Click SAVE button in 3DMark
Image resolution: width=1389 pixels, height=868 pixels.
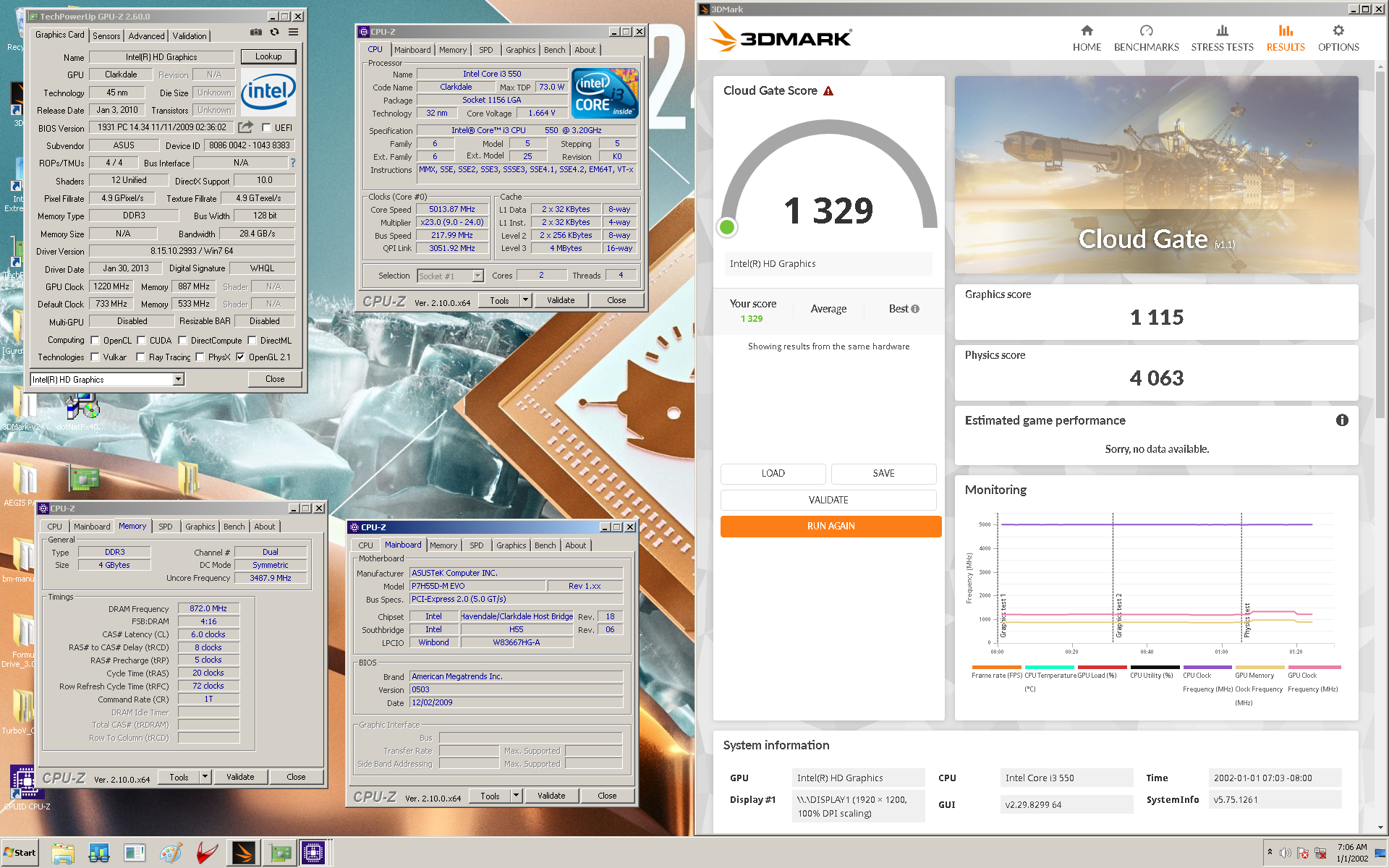(x=883, y=473)
